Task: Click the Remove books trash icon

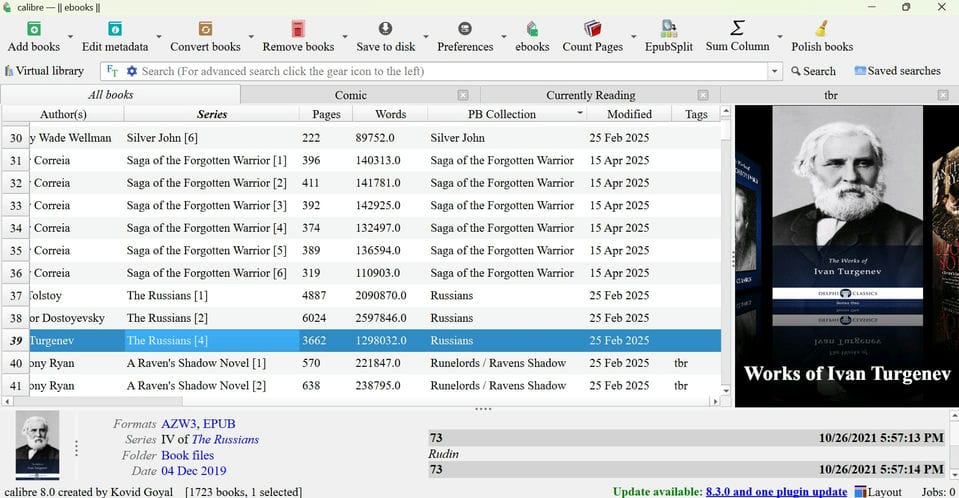Action: 298,29
